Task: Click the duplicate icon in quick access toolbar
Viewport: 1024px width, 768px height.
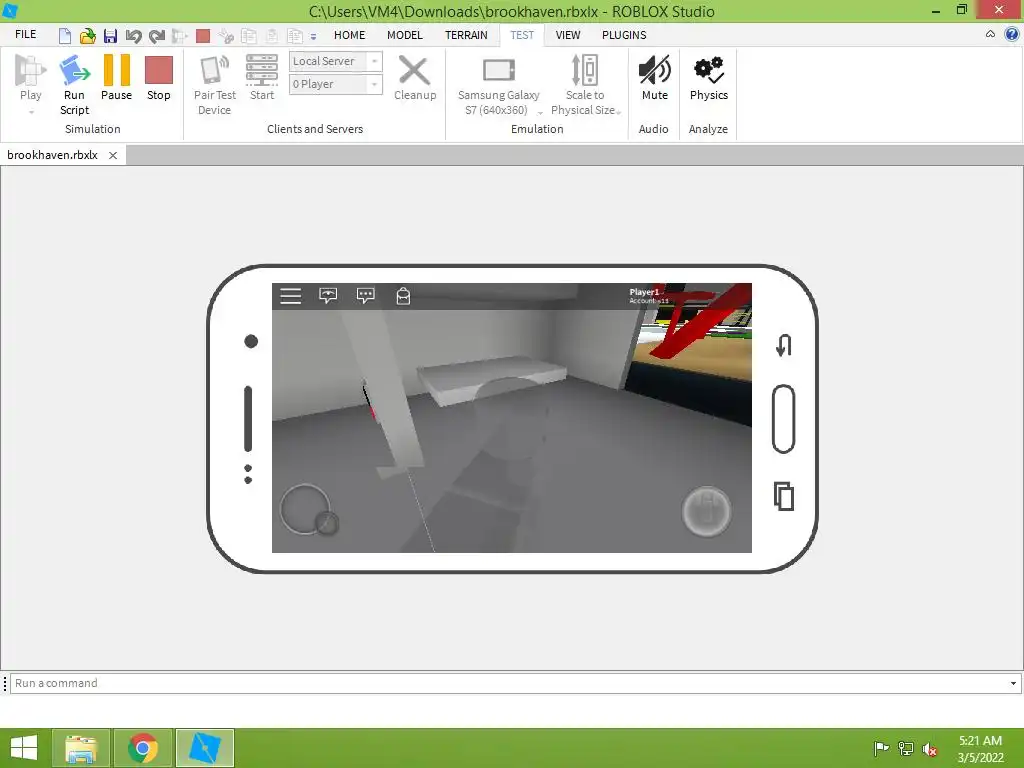Action: pyautogui.click(x=295, y=35)
